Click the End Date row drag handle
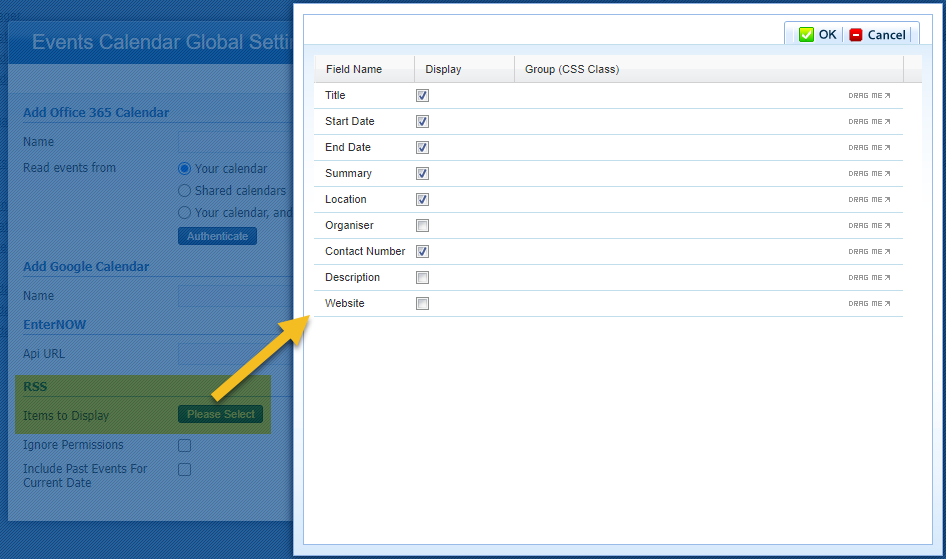The height and width of the screenshot is (559, 946). [x=869, y=147]
